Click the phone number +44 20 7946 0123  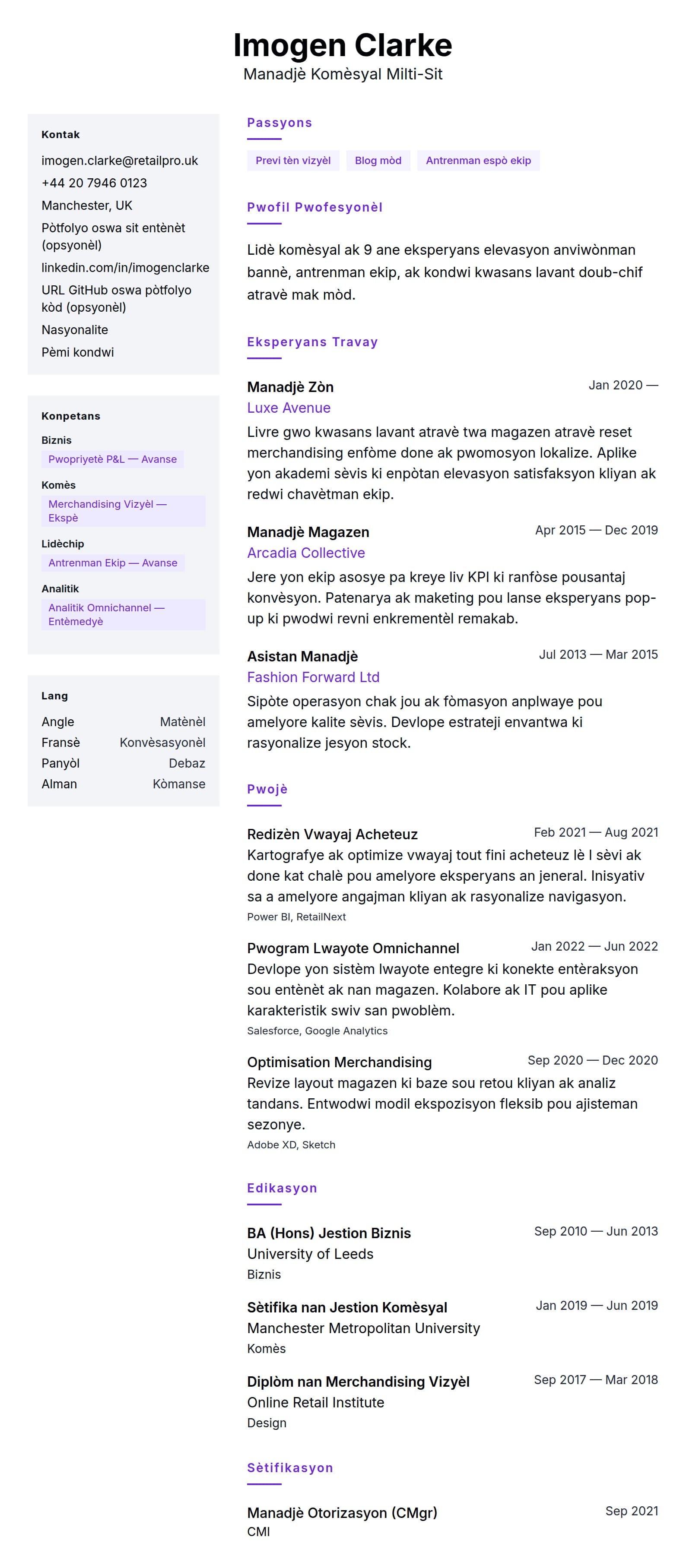coord(94,183)
